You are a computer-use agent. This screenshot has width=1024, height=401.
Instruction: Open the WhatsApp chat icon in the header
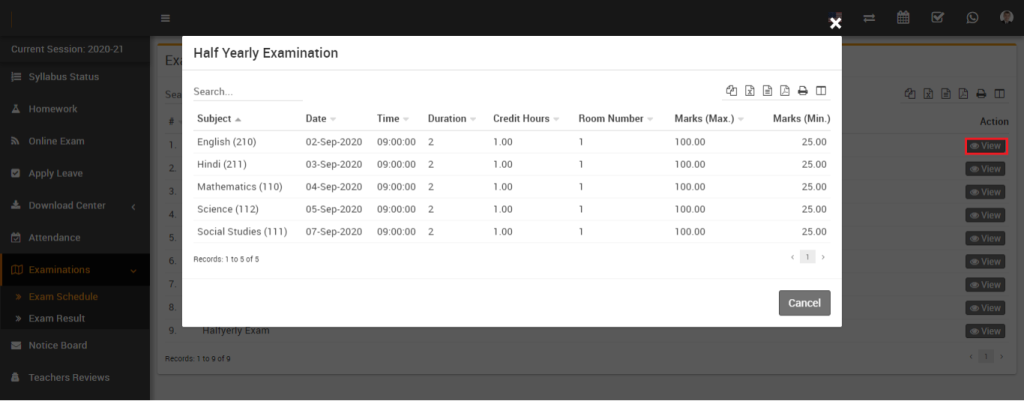[972, 17]
